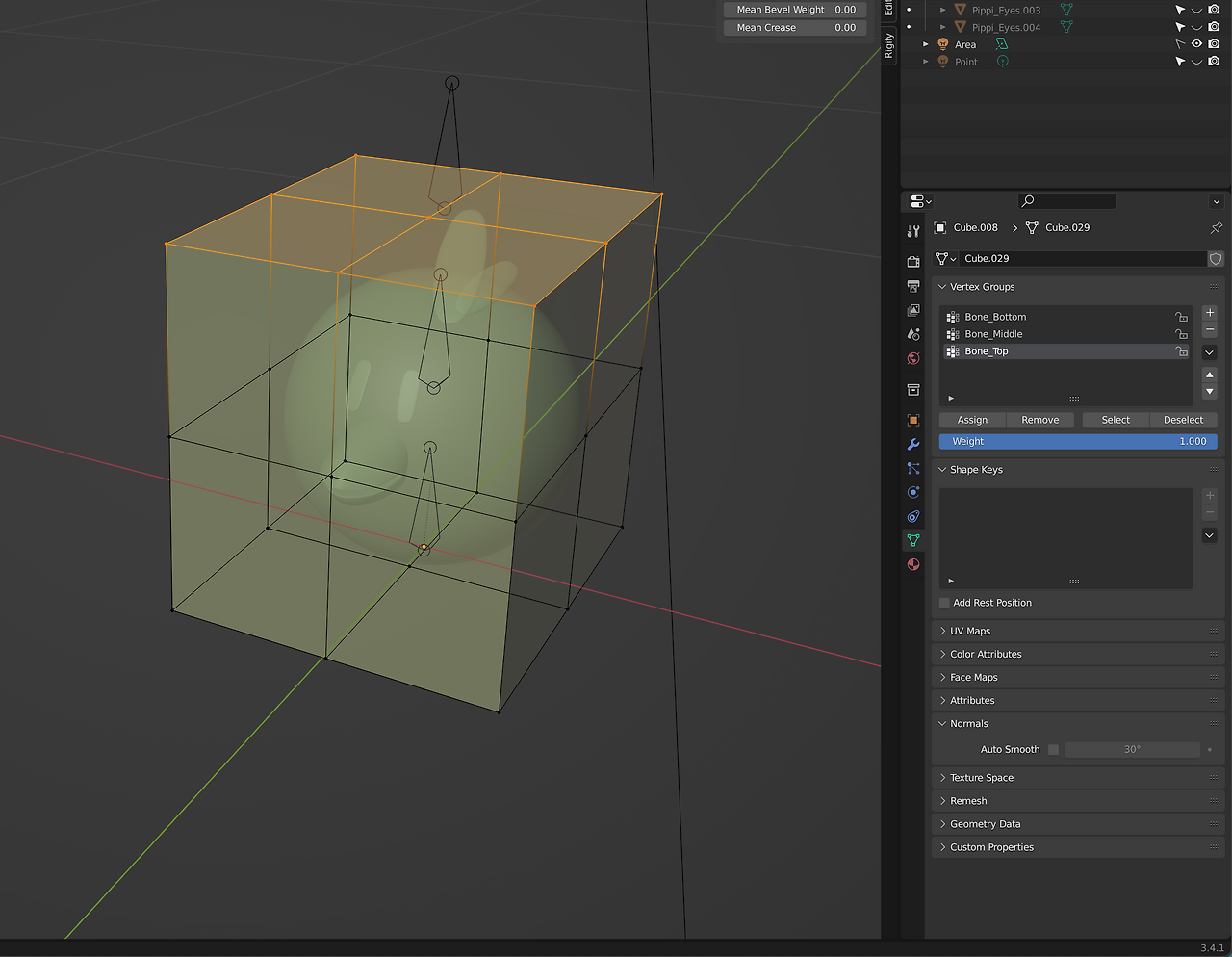This screenshot has width=1232, height=957.
Task: Expand the Color Attributes panel
Action: pos(986,654)
